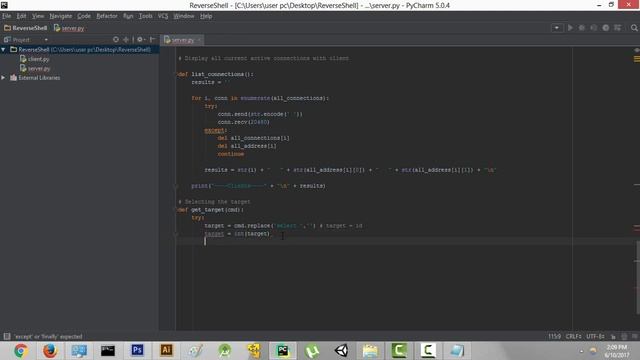Open the Tools menu
The height and width of the screenshot is (360, 640).
click(145, 16)
